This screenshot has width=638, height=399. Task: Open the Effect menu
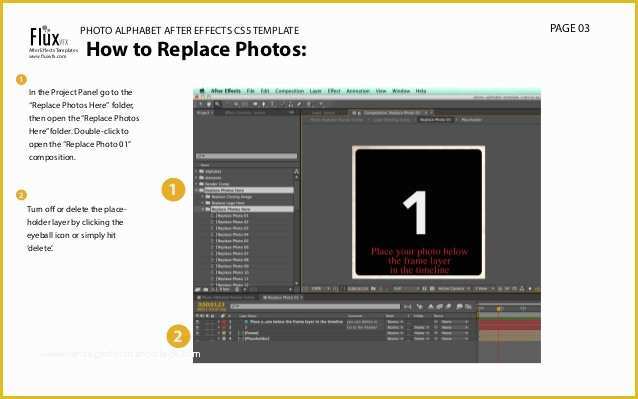(x=334, y=91)
